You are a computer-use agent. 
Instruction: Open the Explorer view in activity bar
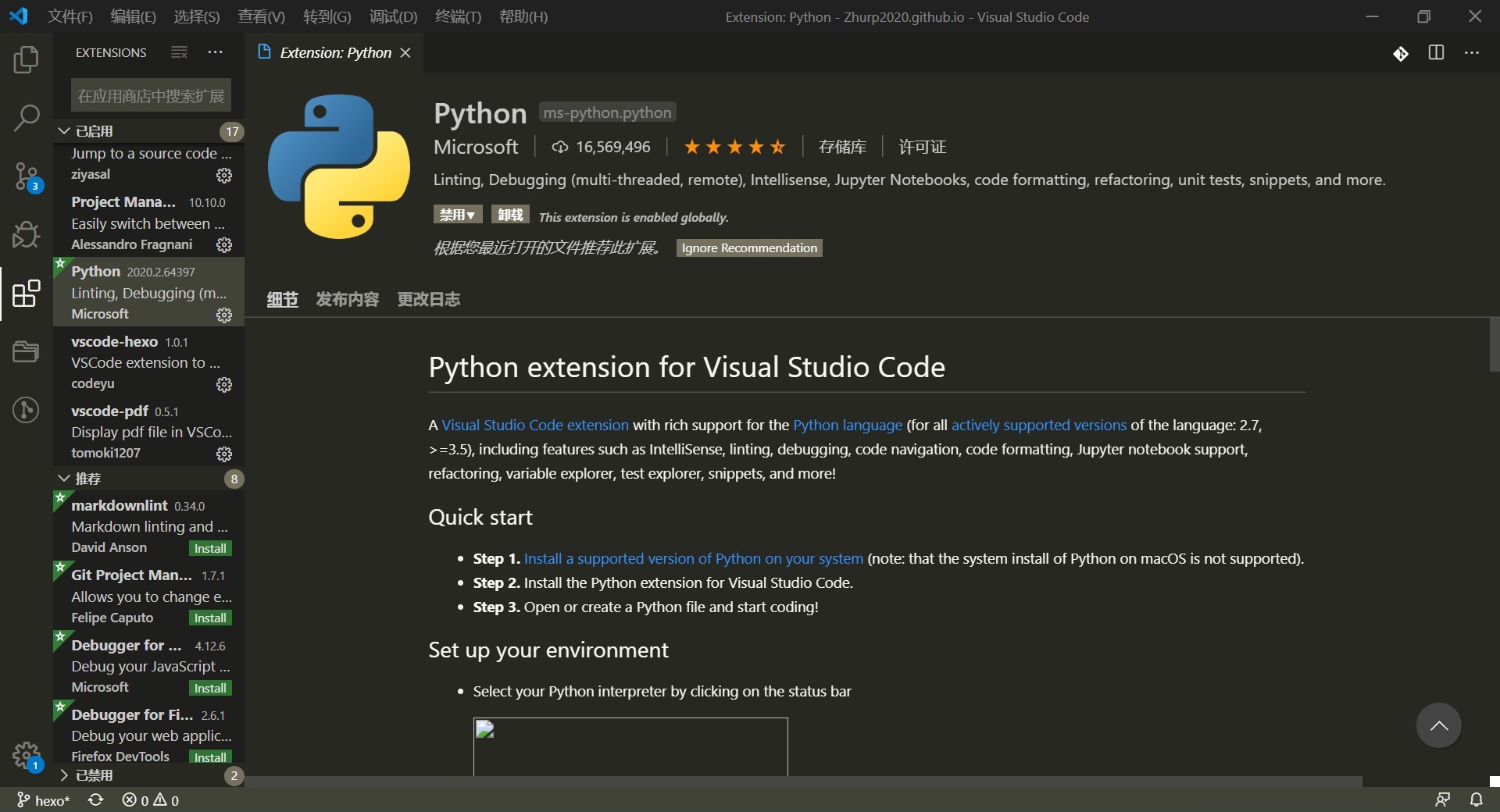[26, 59]
